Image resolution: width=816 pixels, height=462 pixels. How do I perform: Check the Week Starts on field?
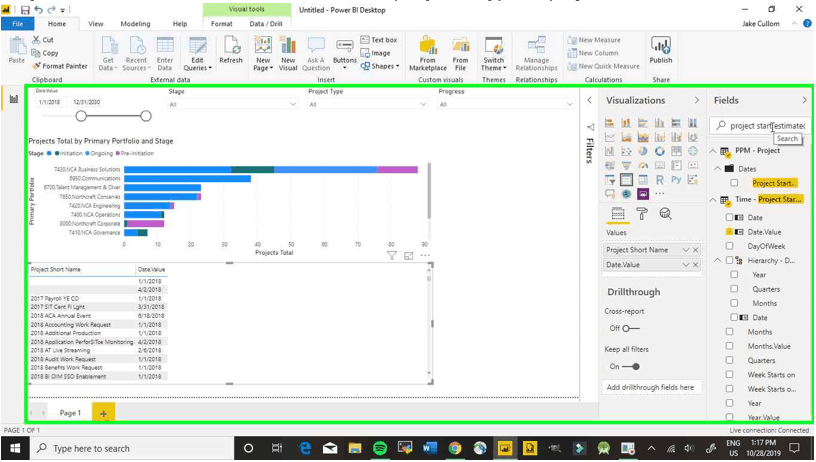tap(730, 375)
